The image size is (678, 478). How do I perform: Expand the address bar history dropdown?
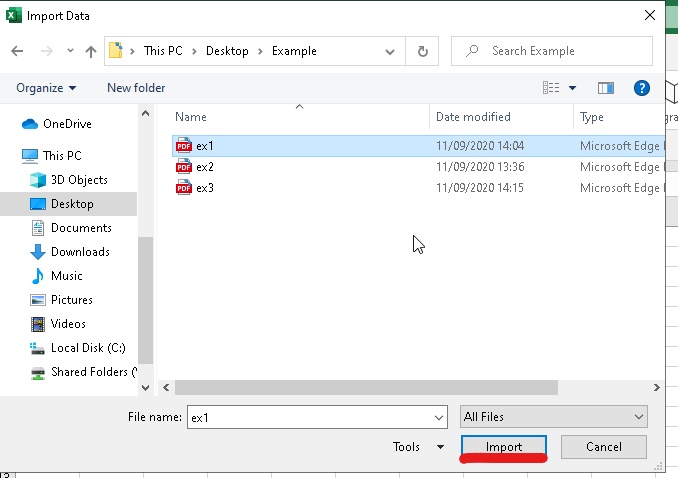390,52
